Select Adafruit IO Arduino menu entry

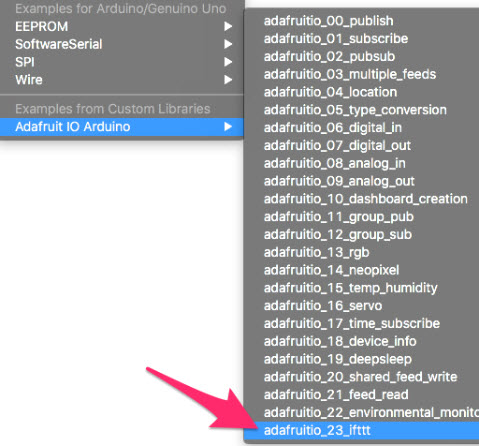coord(122,127)
